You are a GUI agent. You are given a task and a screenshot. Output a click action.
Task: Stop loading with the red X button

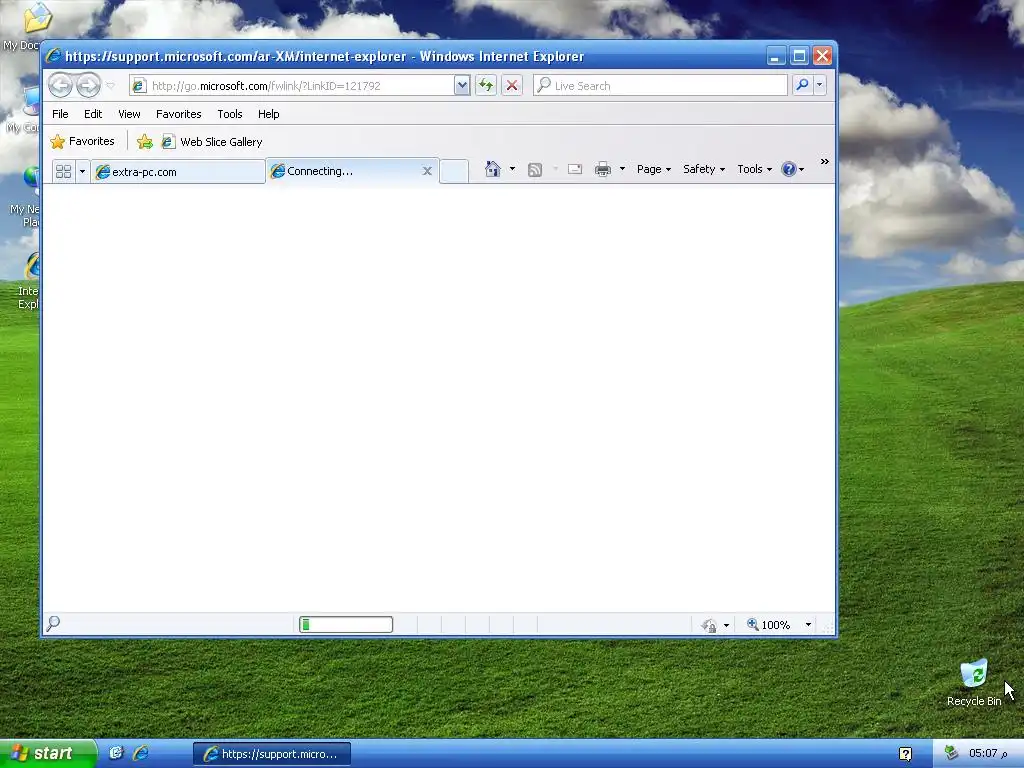pyautogui.click(x=512, y=86)
